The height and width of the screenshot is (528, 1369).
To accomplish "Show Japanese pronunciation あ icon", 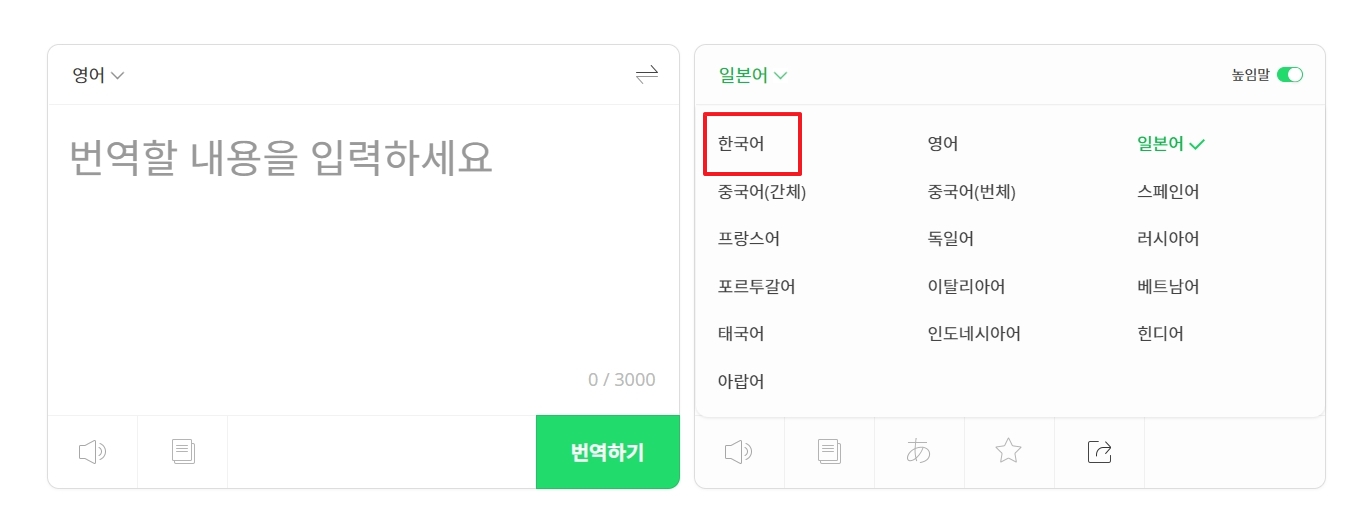I will click(x=919, y=452).
